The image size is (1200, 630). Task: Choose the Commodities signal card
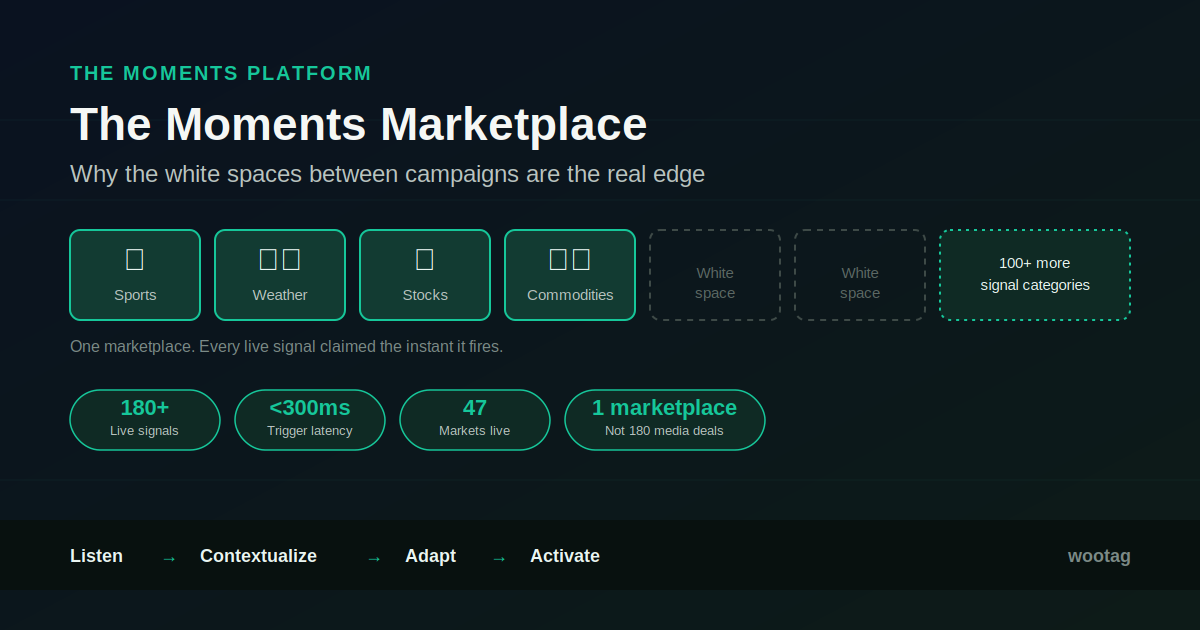click(x=570, y=275)
